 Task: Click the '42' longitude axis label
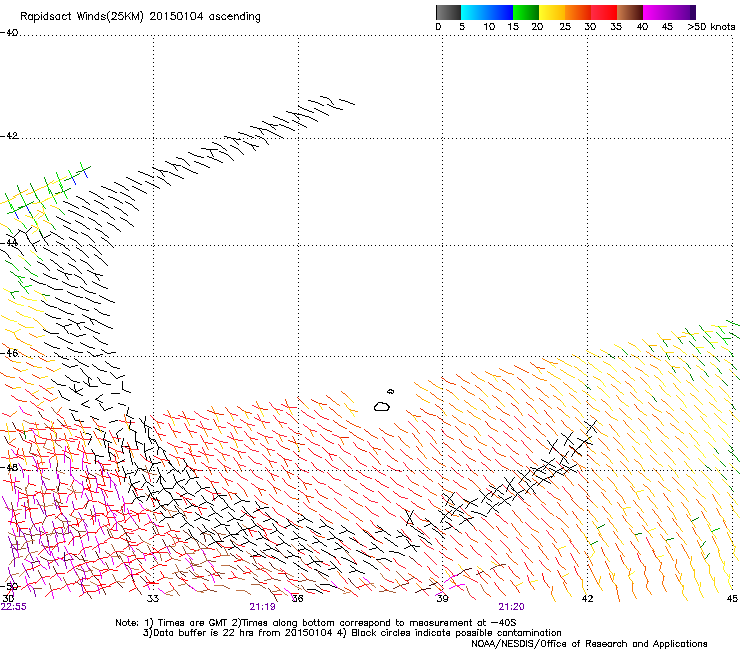click(587, 599)
